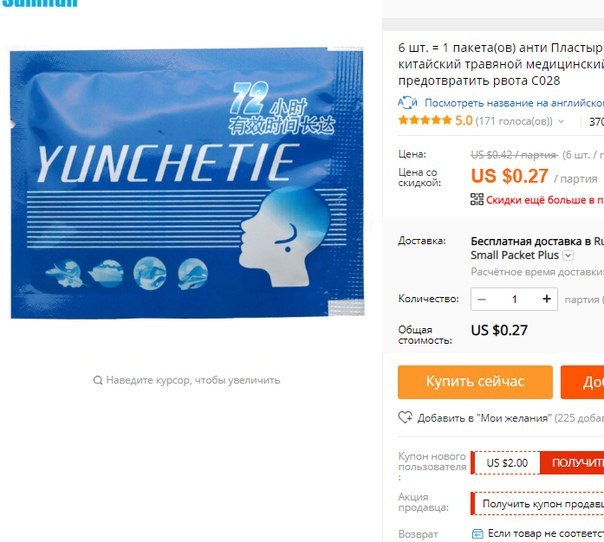The width and height of the screenshot is (604, 542).
Task: Click the translate icon beside the product title
Action: [408, 103]
